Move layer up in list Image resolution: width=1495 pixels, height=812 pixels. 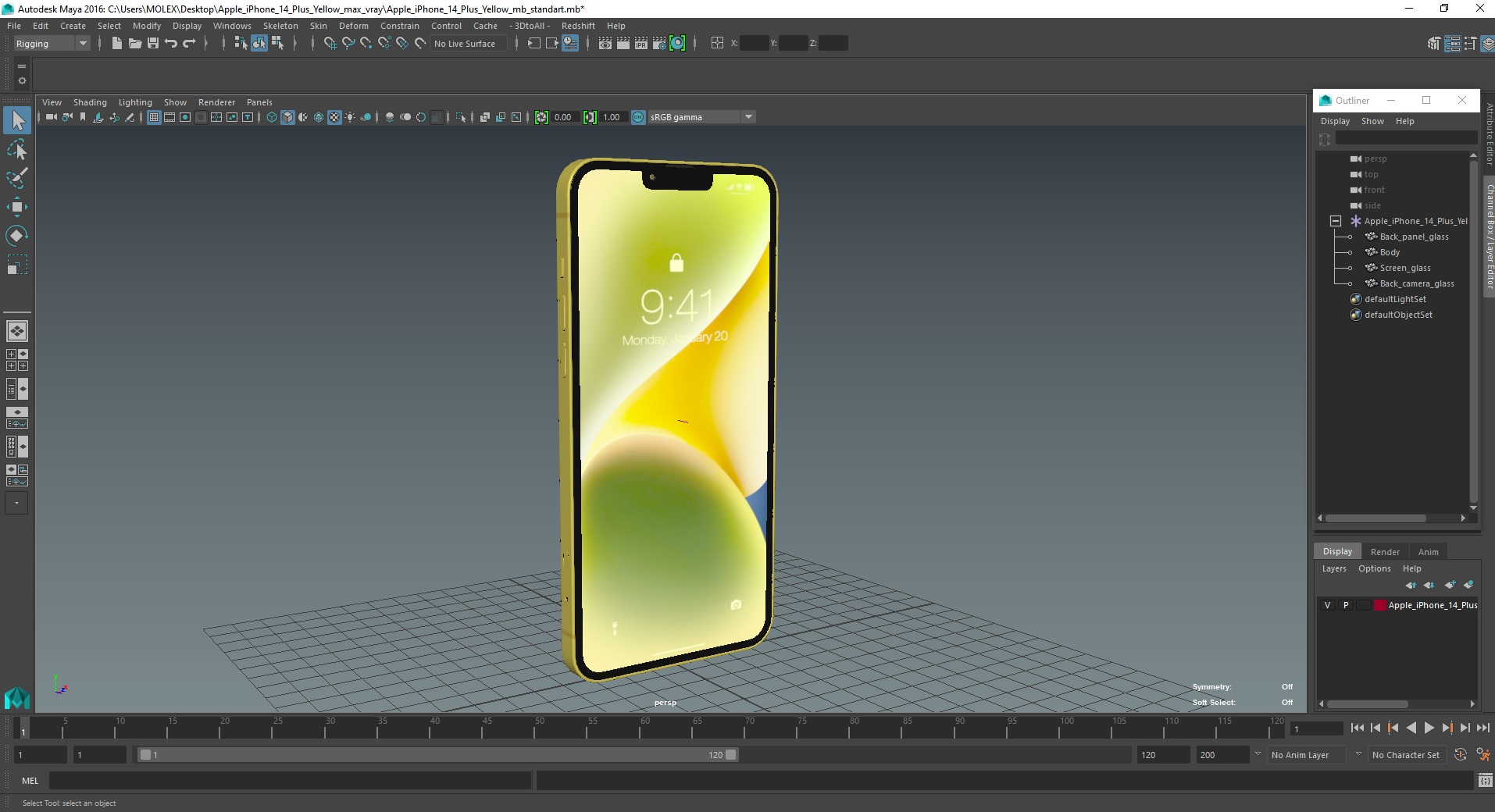click(x=1411, y=585)
